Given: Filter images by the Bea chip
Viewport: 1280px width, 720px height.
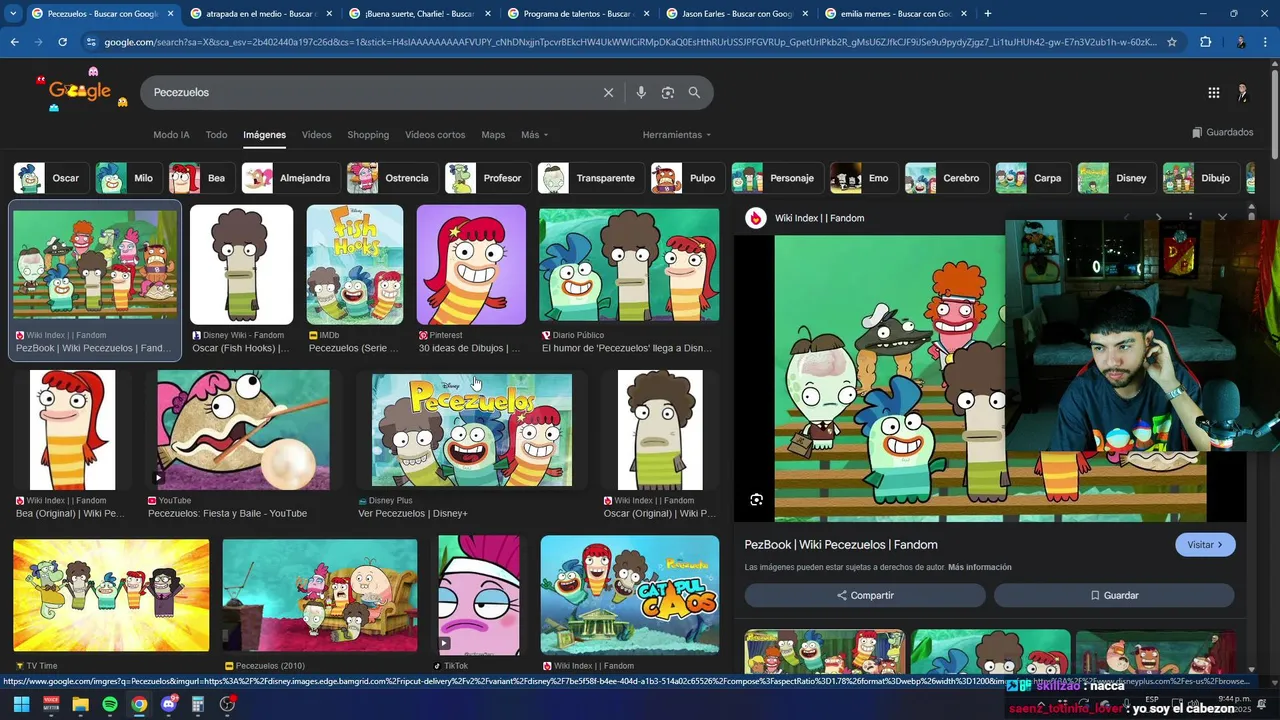Looking at the screenshot, I should click(x=201, y=178).
